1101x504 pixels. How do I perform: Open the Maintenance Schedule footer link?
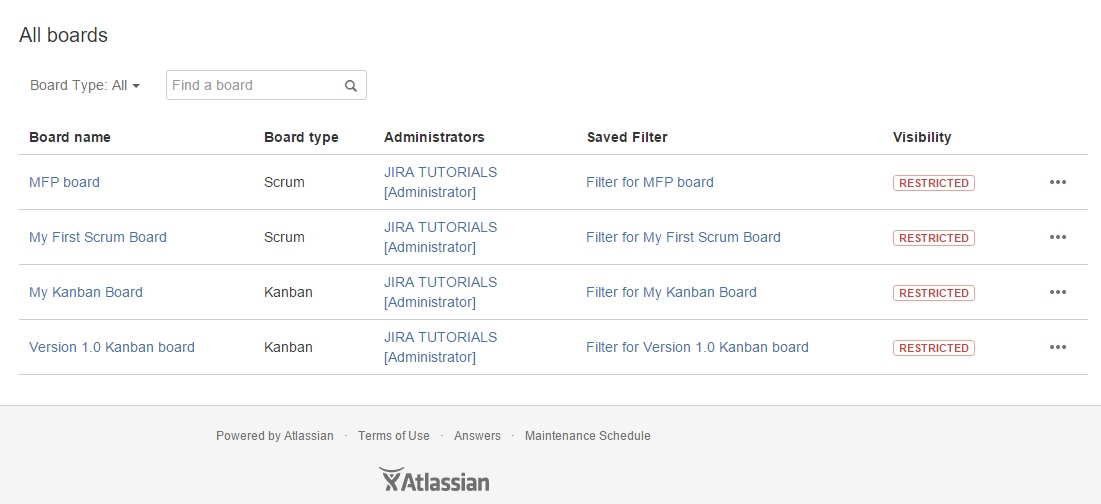tap(588, 436)
